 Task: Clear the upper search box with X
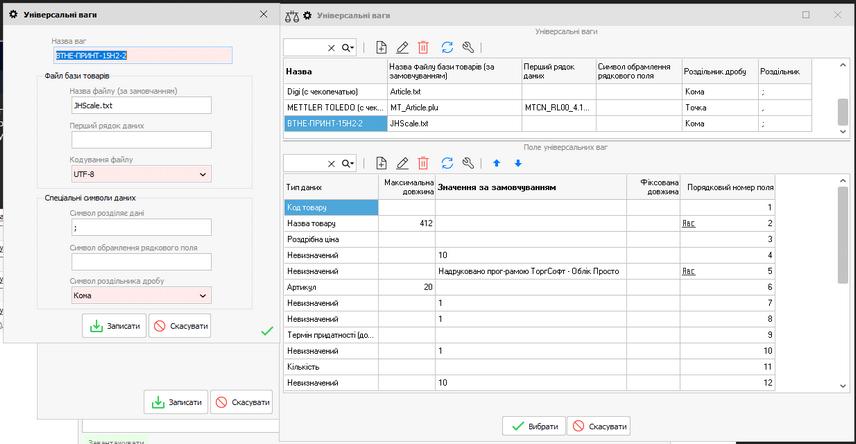[332, 48]
